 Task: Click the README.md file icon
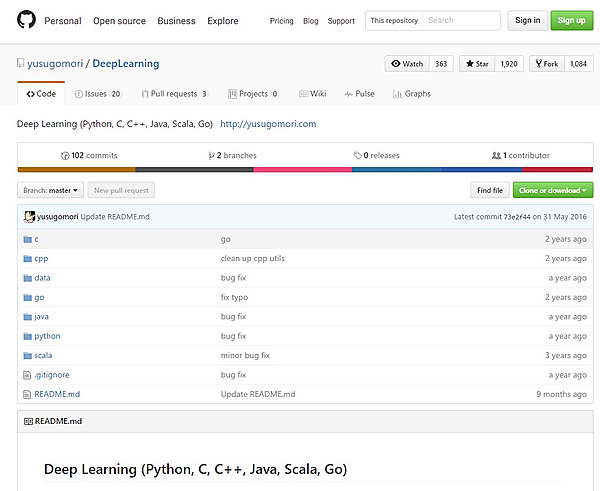point(27,394)
